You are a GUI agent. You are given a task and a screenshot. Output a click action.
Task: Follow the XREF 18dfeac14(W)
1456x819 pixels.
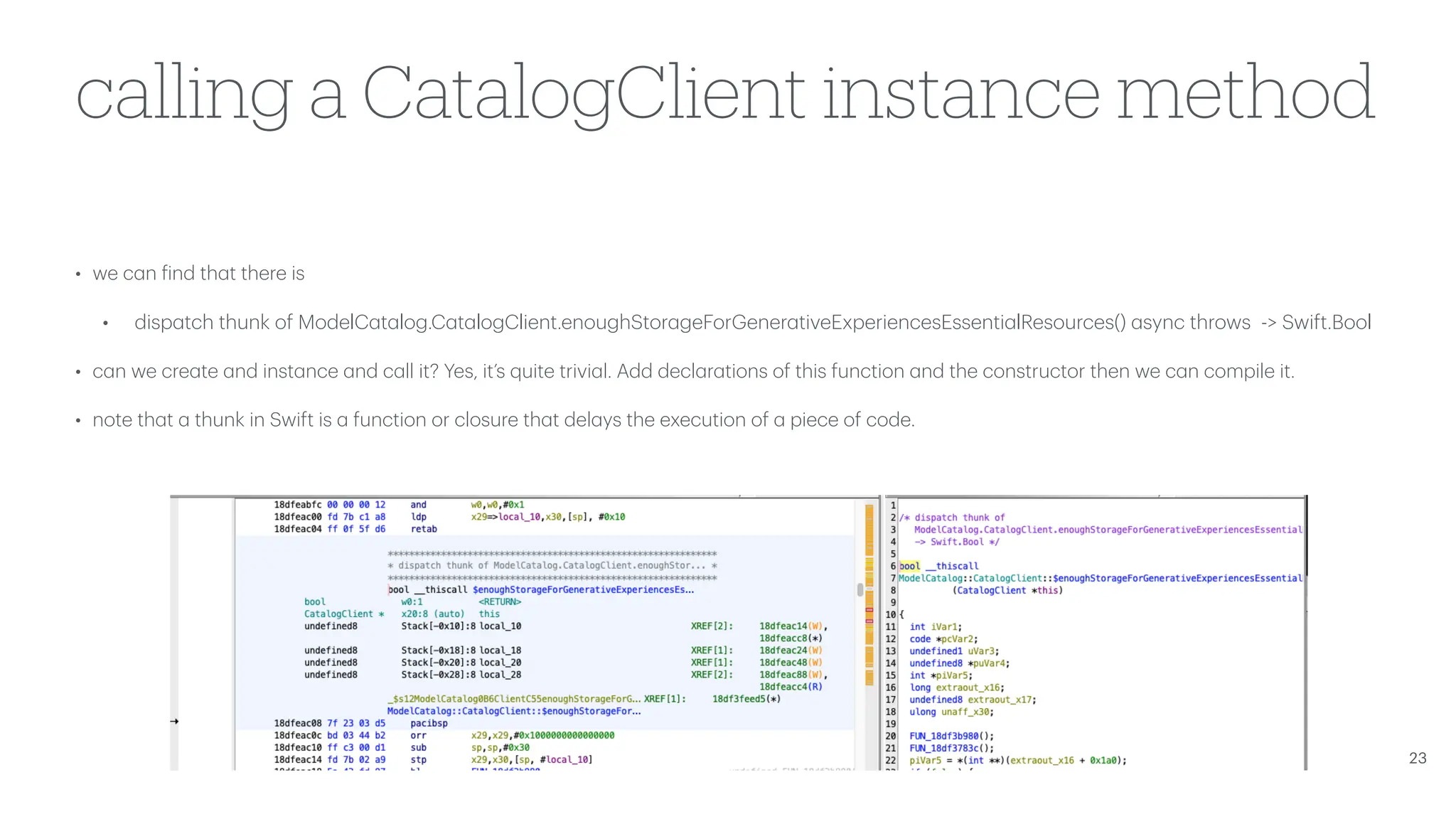click(x=791, y=626)
